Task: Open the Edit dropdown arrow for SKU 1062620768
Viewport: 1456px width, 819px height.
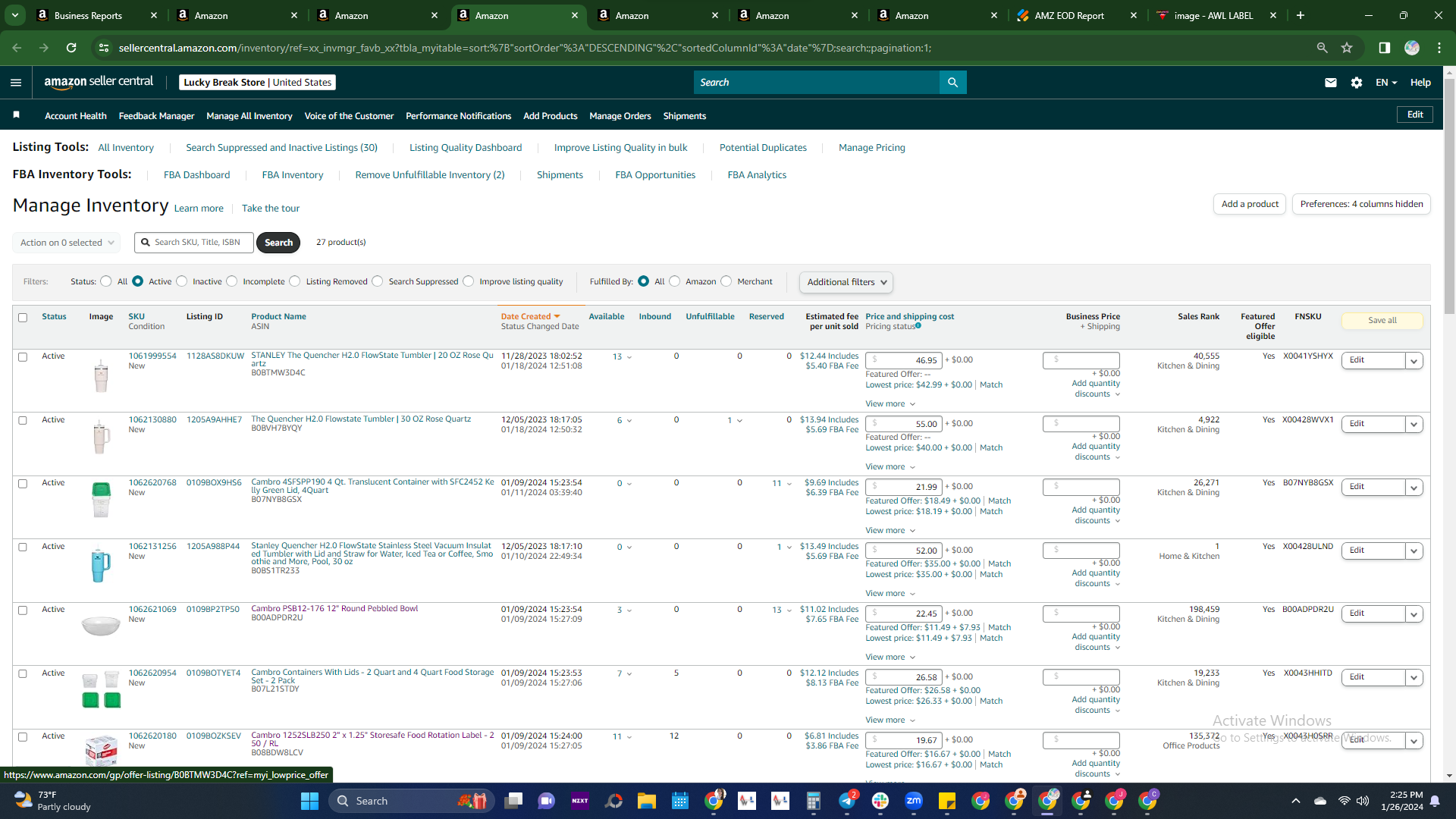Action: point(1414,488)
